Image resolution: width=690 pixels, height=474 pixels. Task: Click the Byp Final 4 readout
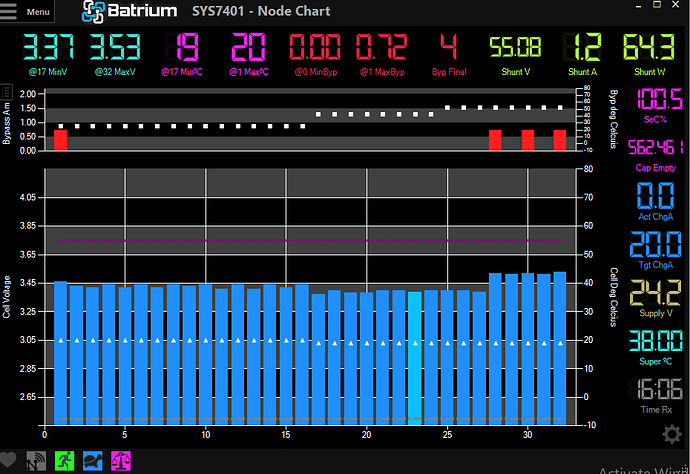coord(447,46)
